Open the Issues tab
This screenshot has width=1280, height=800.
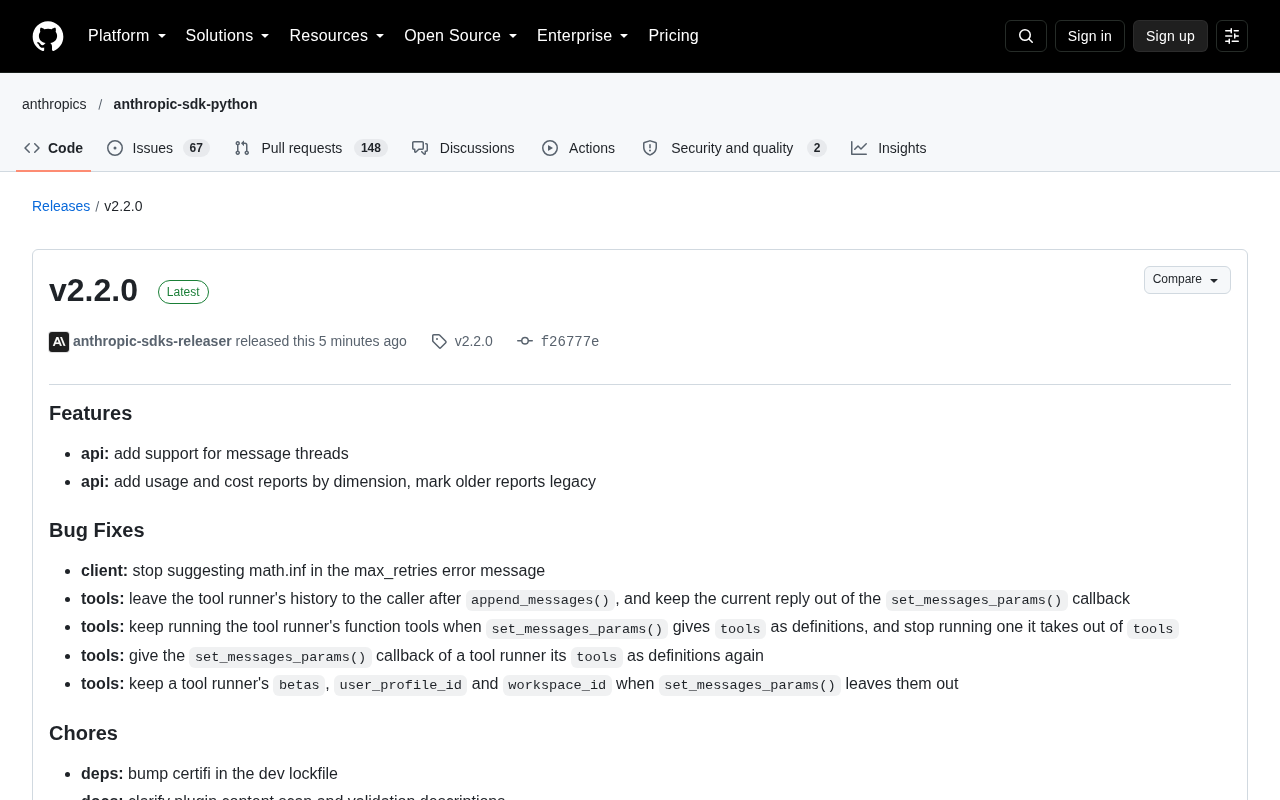click(158, 148)
